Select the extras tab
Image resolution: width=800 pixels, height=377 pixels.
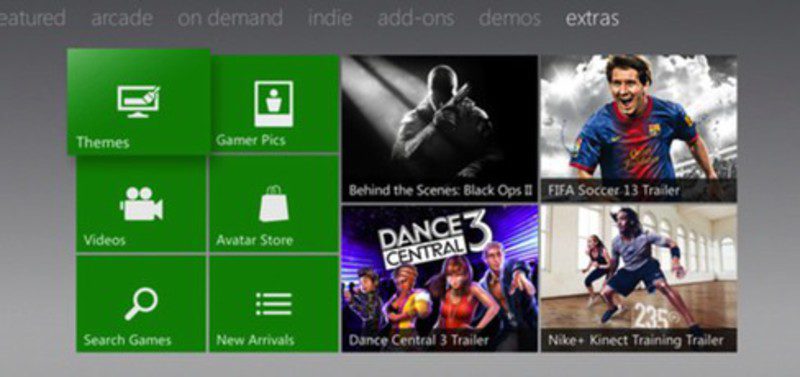(x=592, y=18)
